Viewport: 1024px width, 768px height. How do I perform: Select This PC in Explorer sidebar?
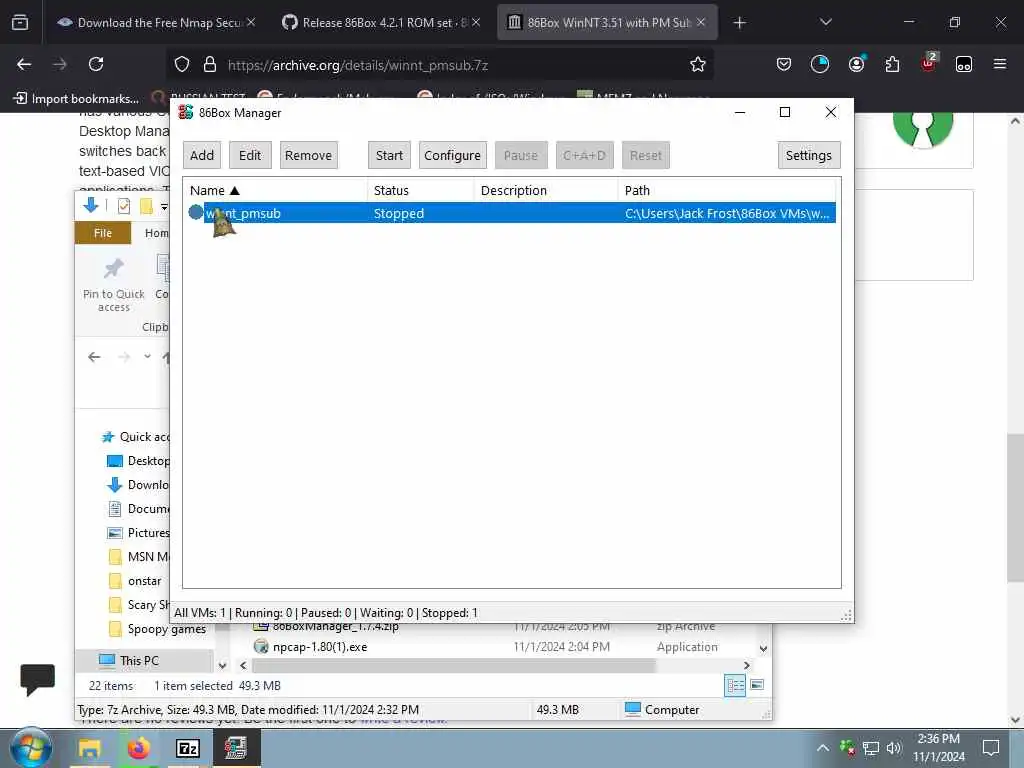(129, 660)
